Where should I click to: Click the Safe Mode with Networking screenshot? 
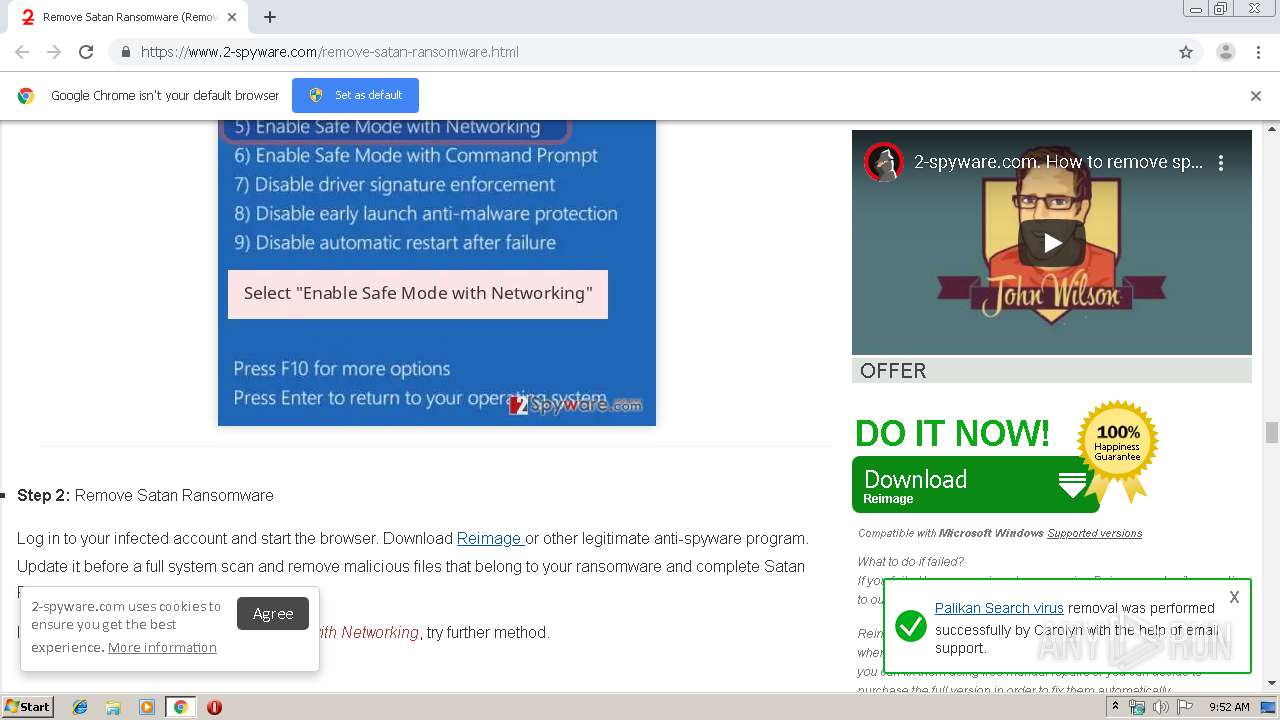[437, 272]
